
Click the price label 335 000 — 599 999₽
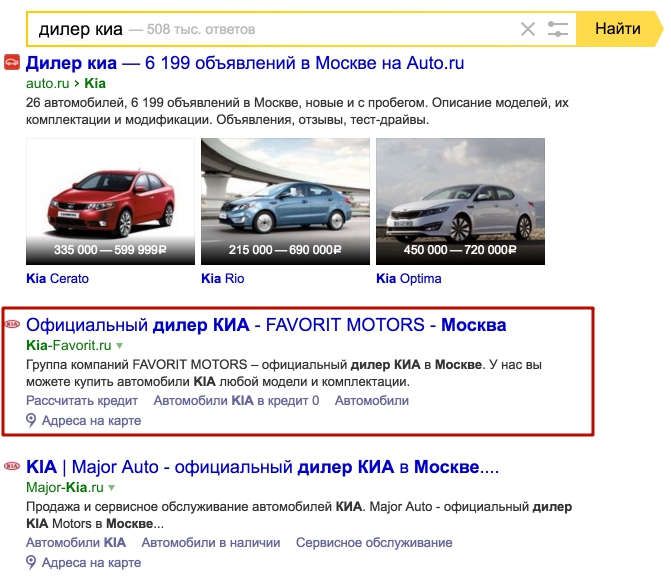[x=110, y=250]
